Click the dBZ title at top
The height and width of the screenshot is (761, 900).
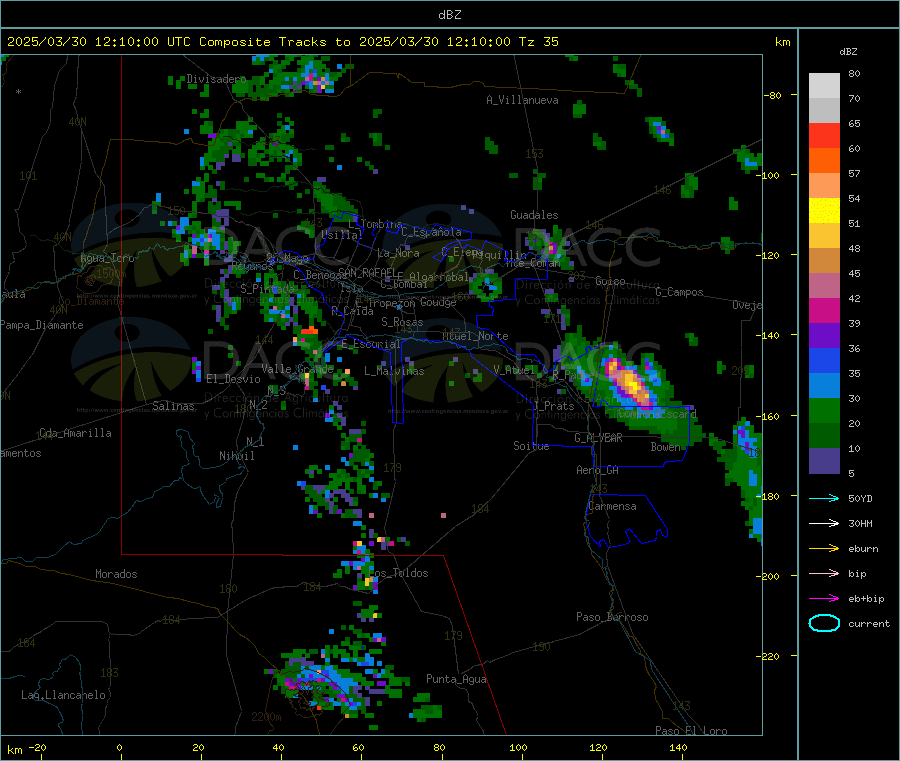[449, 15]
